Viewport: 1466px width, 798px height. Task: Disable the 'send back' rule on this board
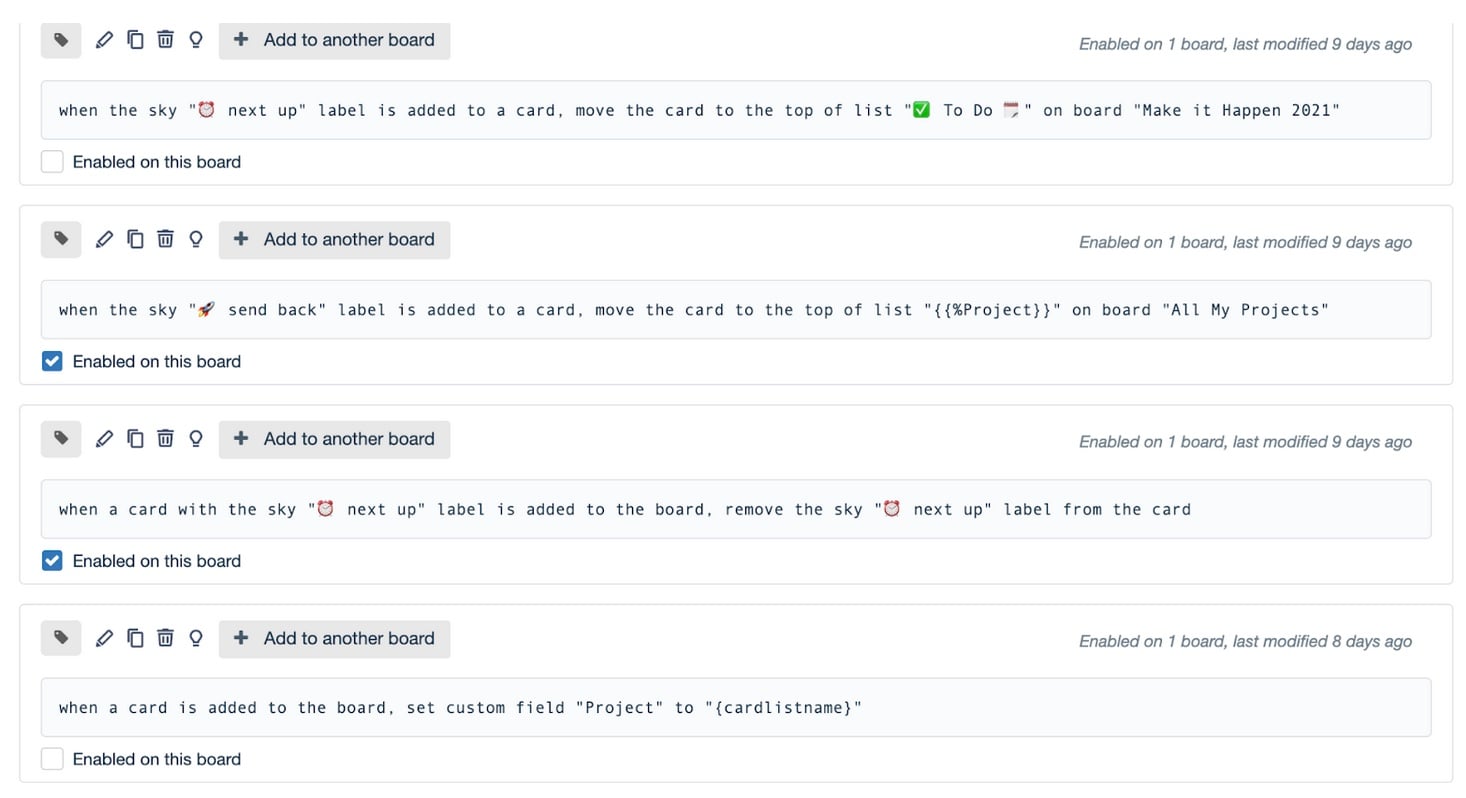click(52, 361)
